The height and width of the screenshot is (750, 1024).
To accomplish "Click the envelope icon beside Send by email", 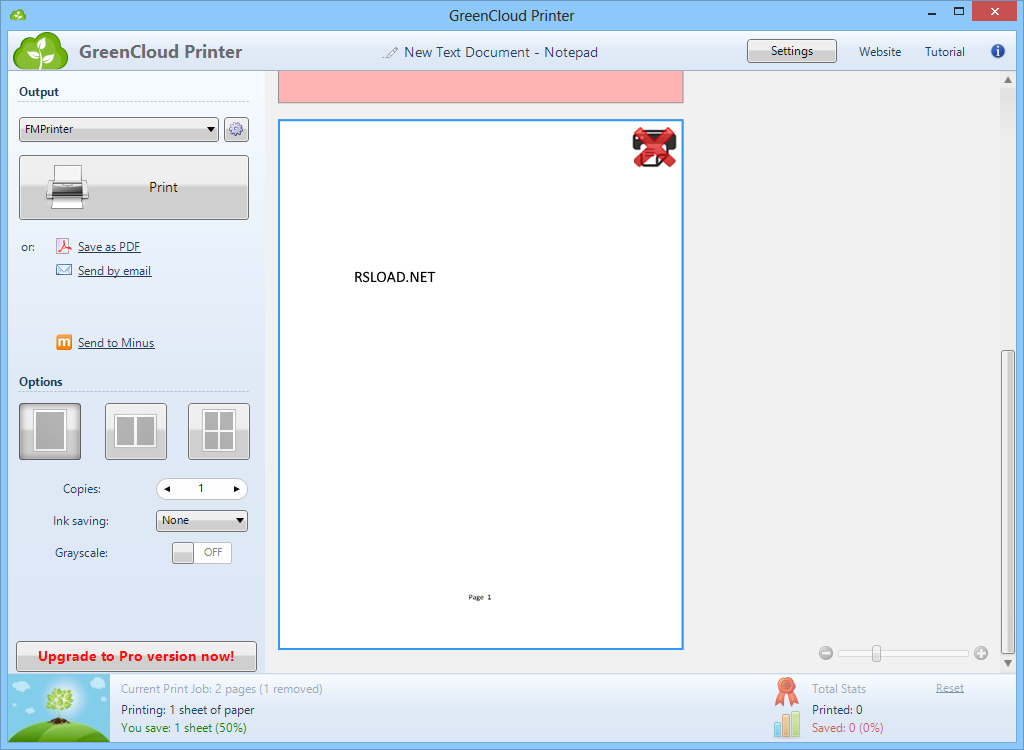I will 63,270.
